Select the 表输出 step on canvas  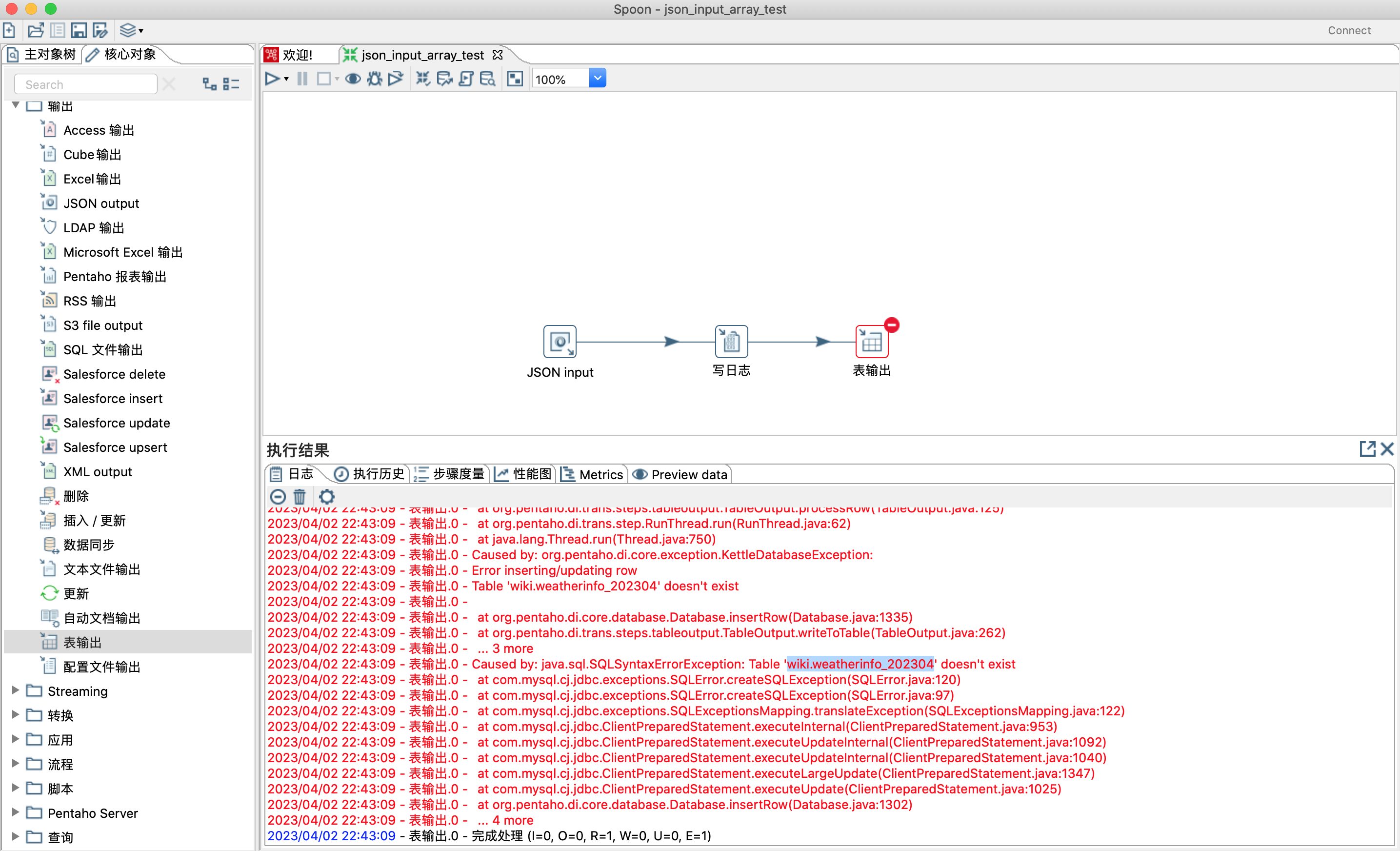[871, 342]
